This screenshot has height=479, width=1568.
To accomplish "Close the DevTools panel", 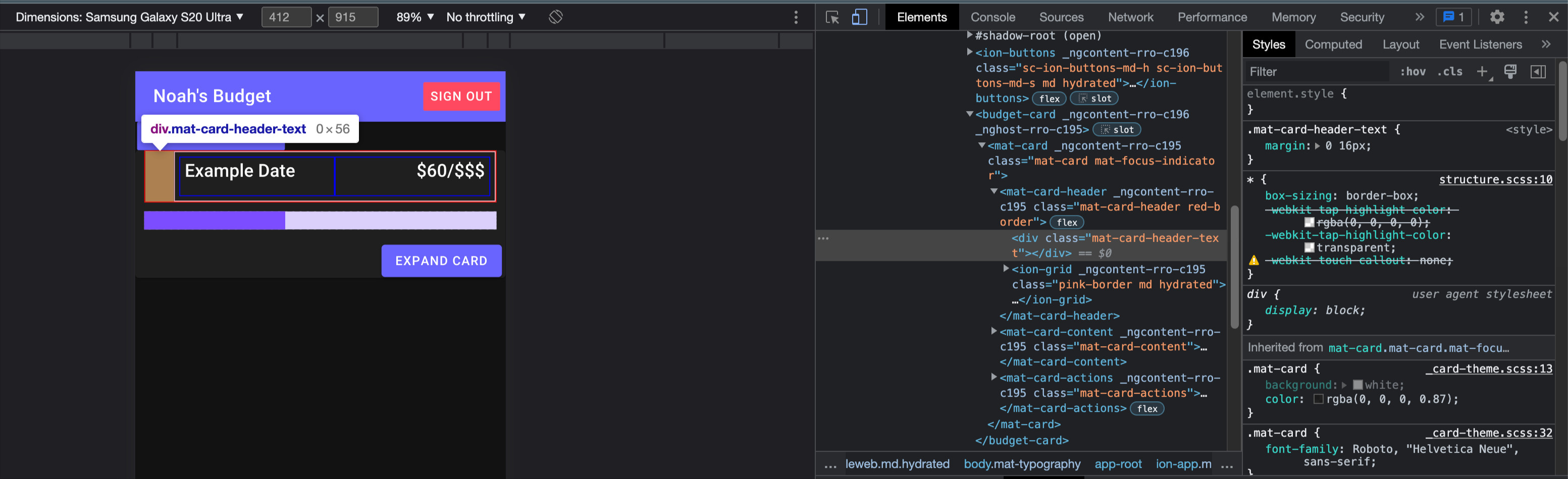I will (x=1553, y=17).
